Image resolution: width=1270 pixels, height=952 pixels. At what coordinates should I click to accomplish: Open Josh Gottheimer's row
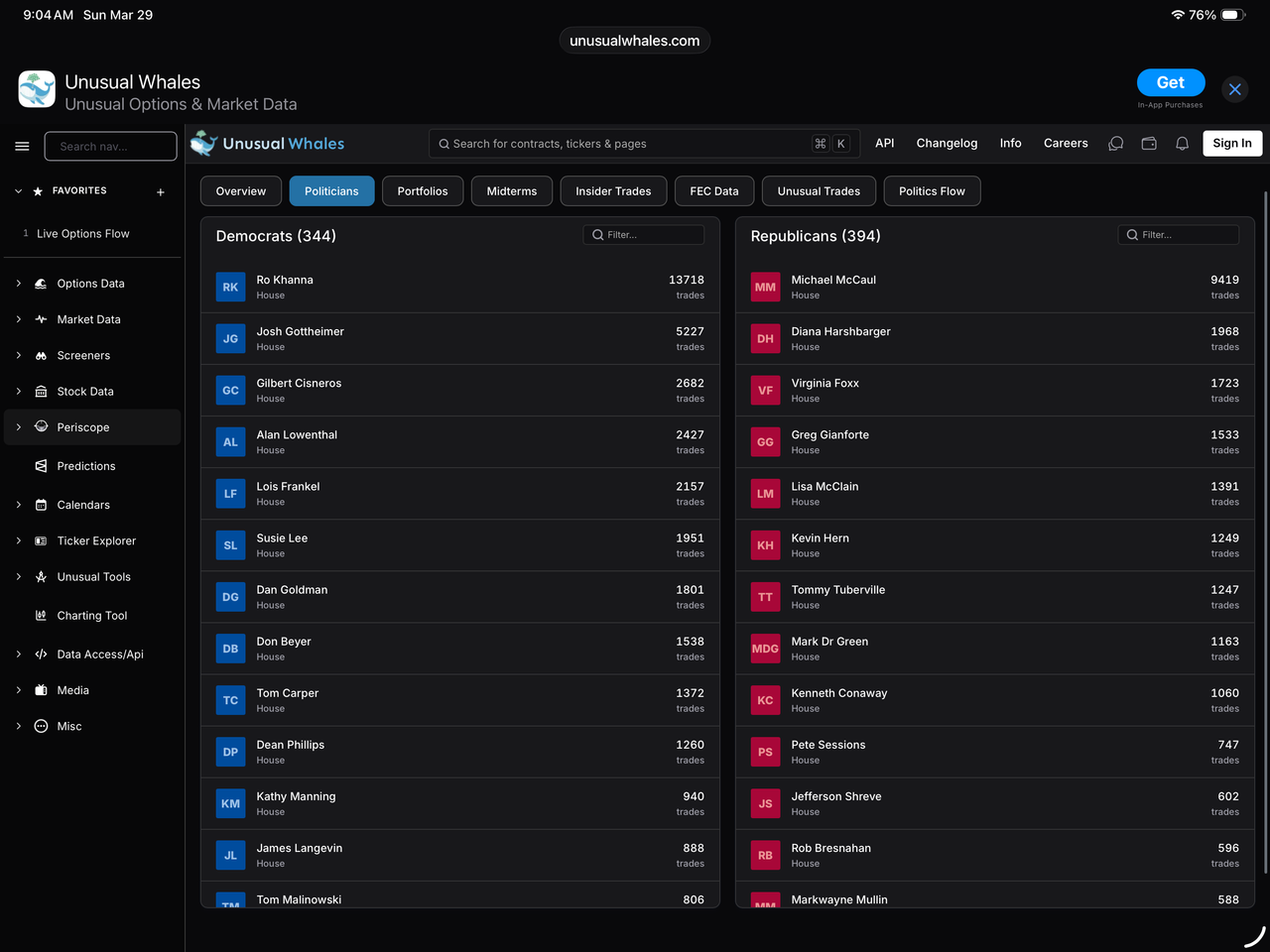point(460,339)
